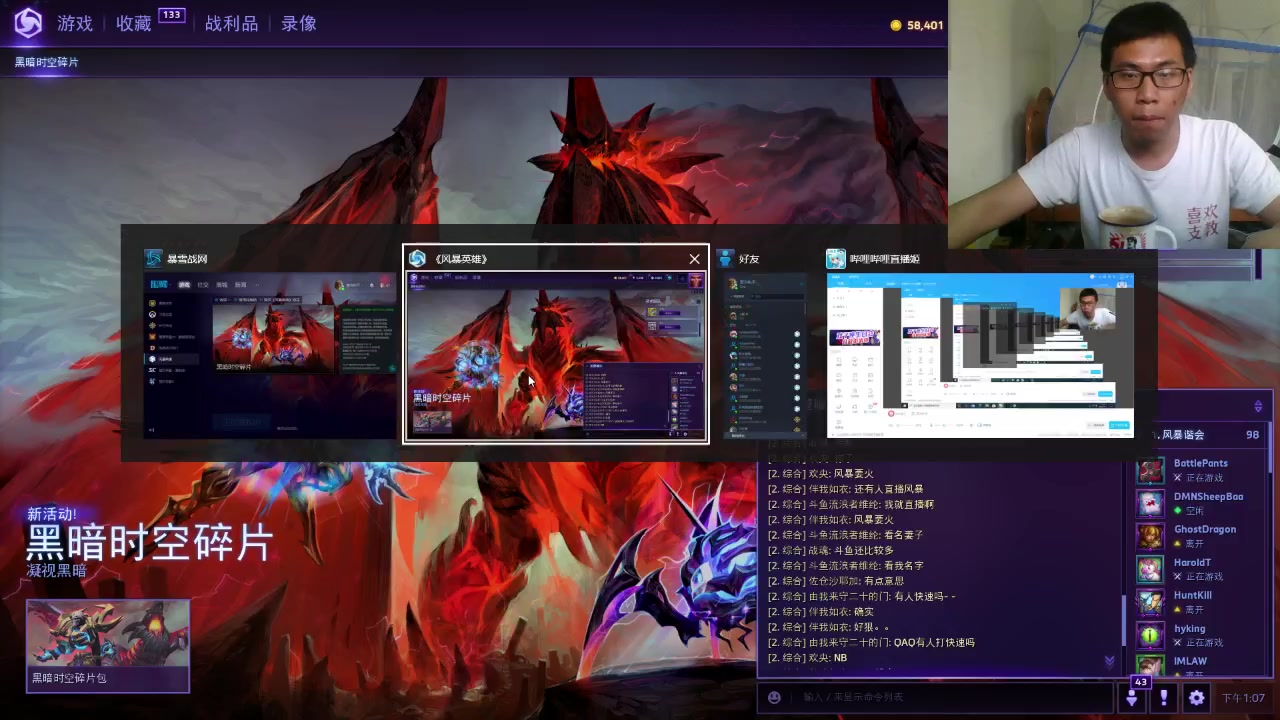Image resolution: width=1280 pixels, height=720 pixels.
Task: Click the 《风暴英雄》 icon in the switcher
Action: [x=417, y=258]
